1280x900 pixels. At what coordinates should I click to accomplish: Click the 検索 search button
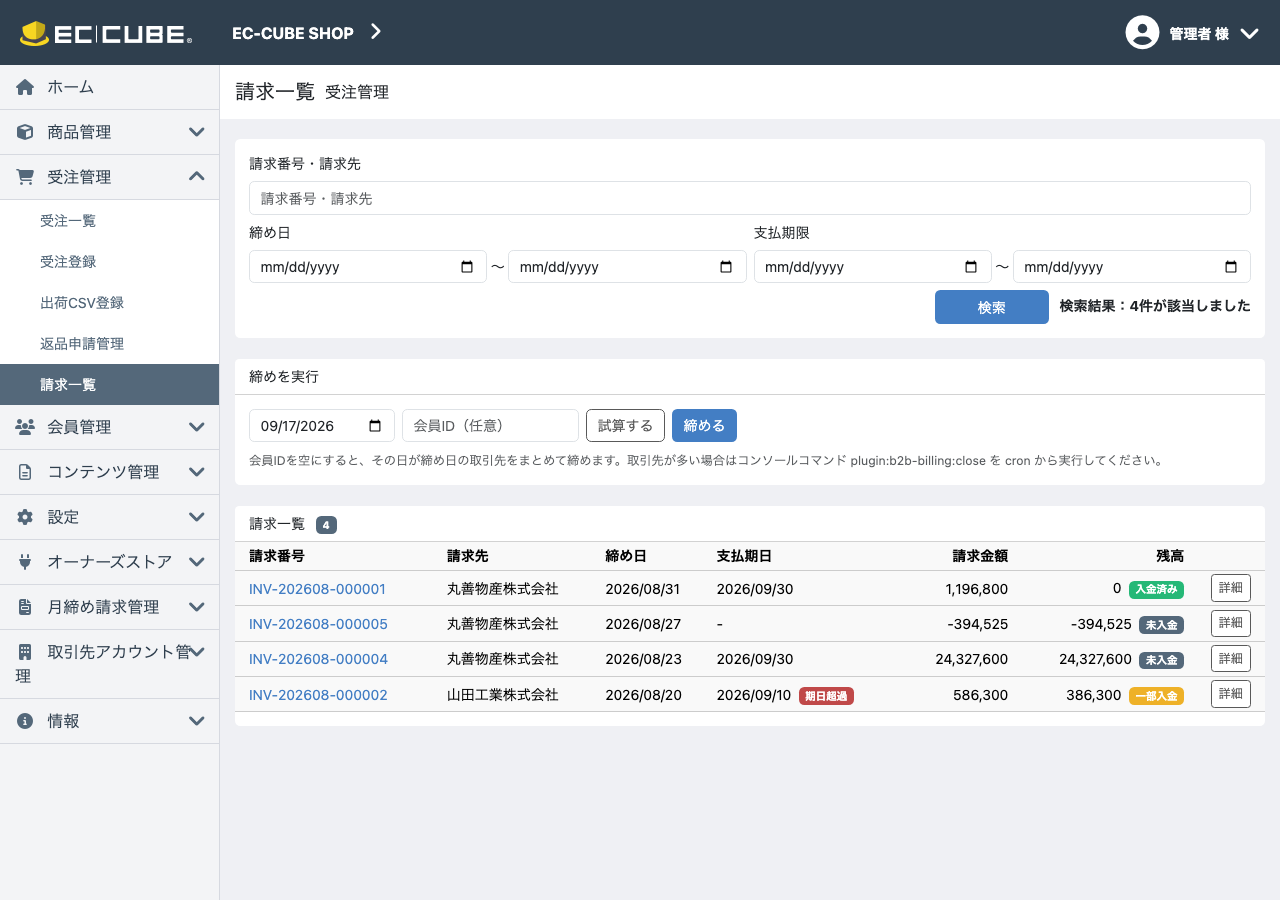click(x=992, y=307)
